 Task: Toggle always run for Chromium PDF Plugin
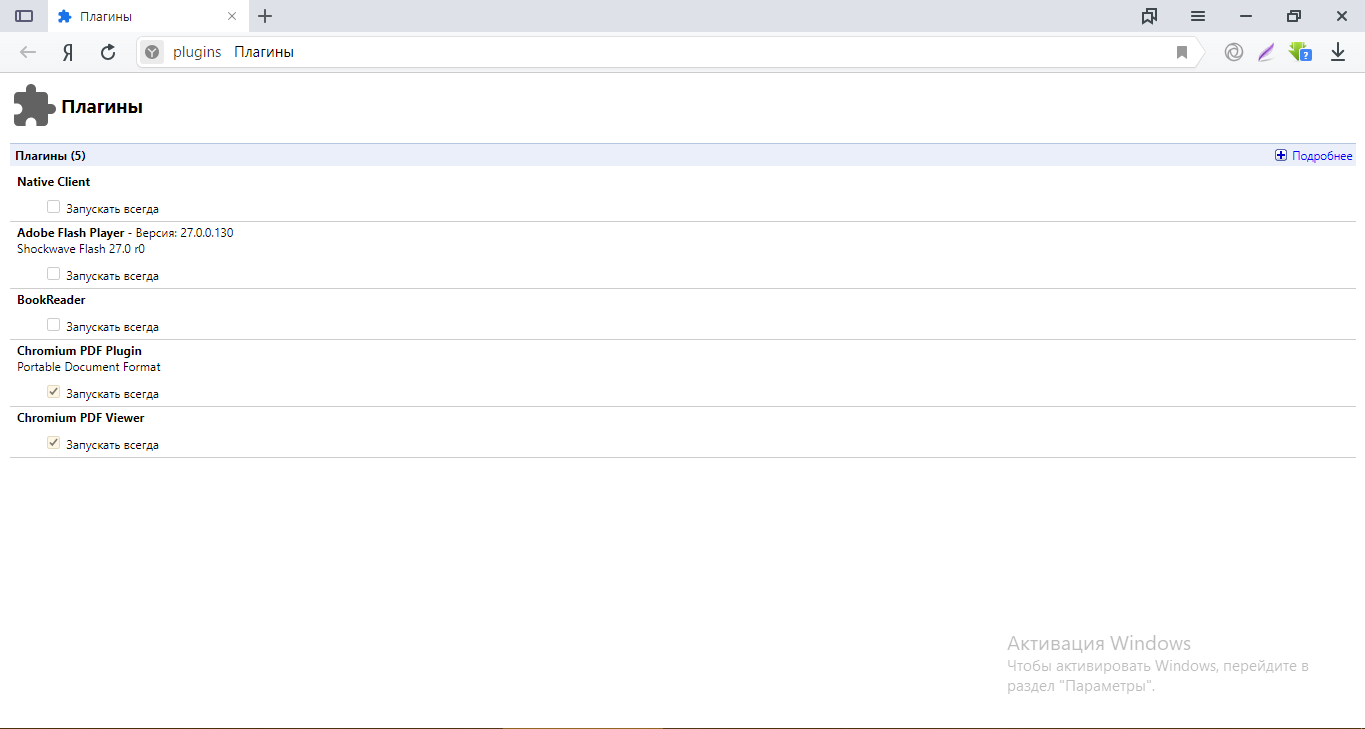tap(54, 392)
